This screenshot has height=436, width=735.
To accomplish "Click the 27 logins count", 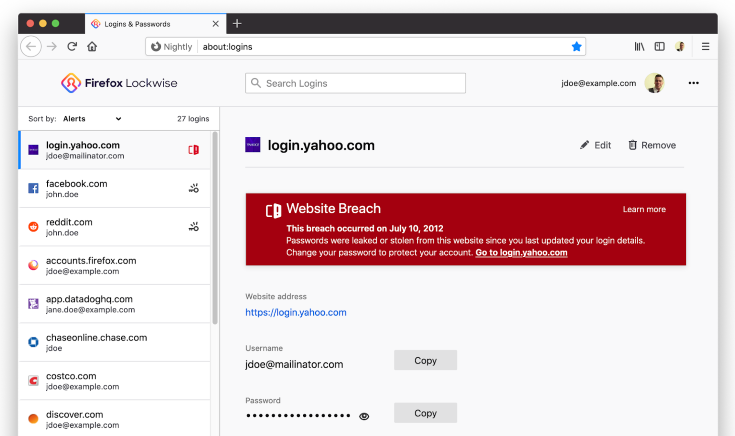I will (193, 119).
